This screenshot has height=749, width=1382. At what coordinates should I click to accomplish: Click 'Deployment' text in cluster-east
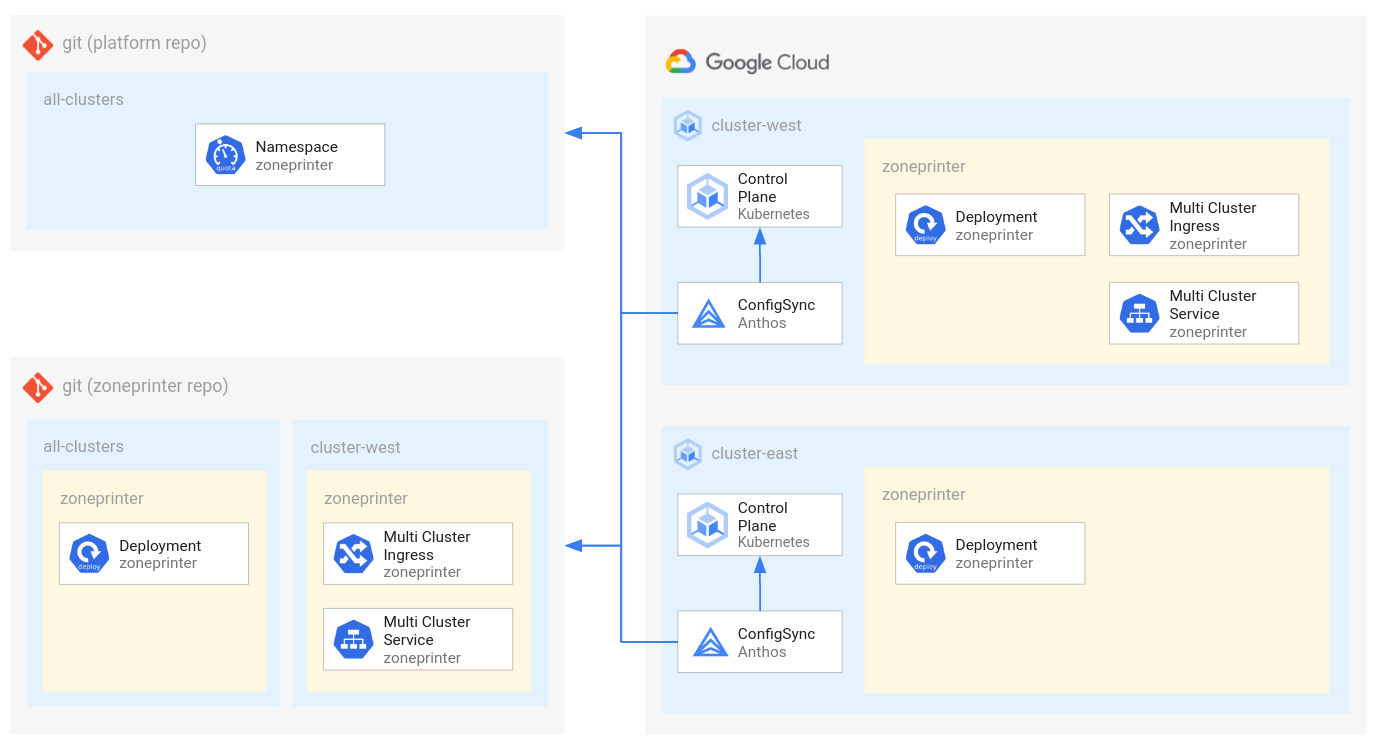(997, 545)
